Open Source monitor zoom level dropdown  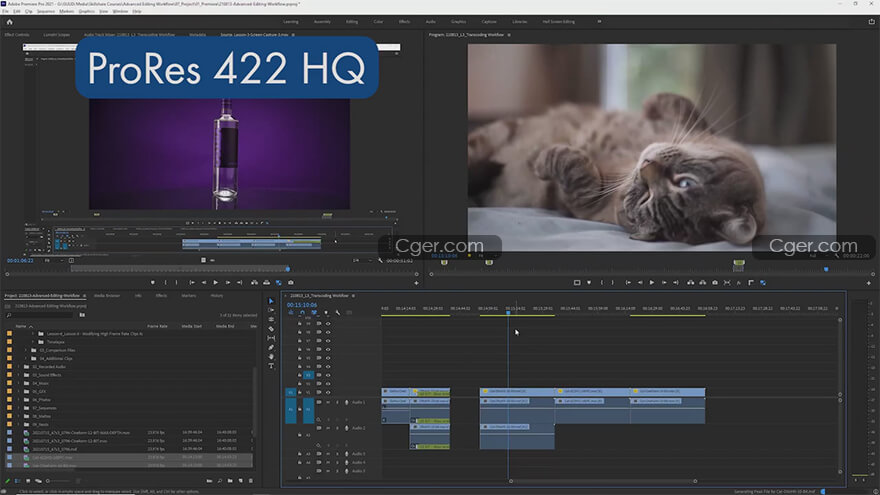(54, 260)
